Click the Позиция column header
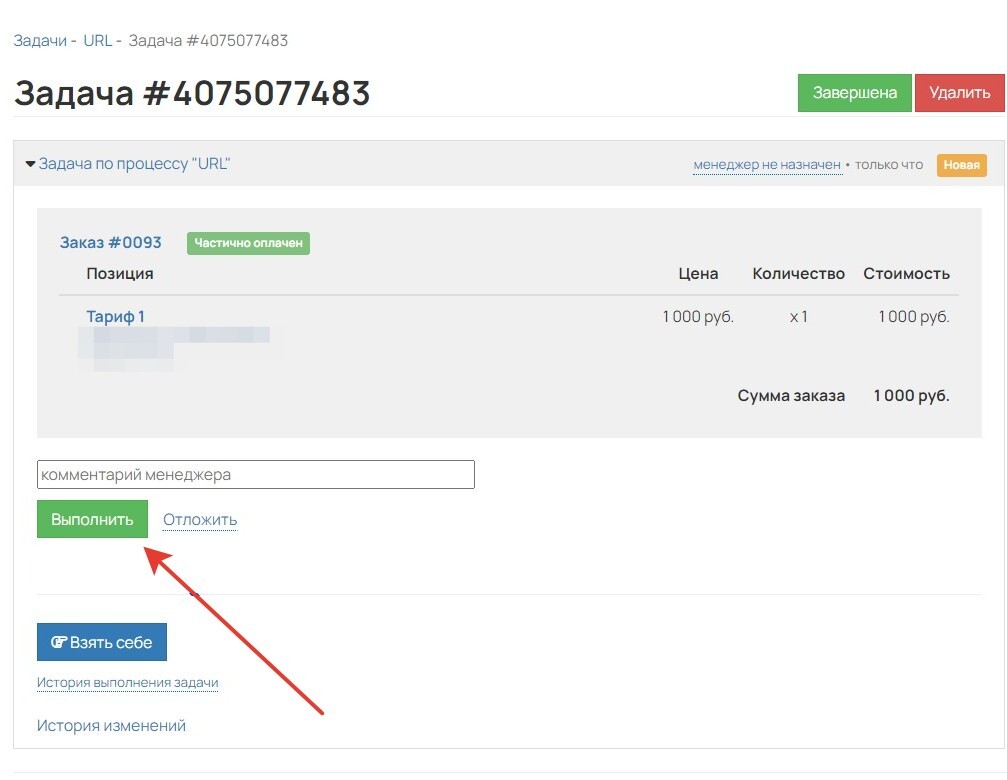Screen dimensions: 1007x780 tap(119, 274)
